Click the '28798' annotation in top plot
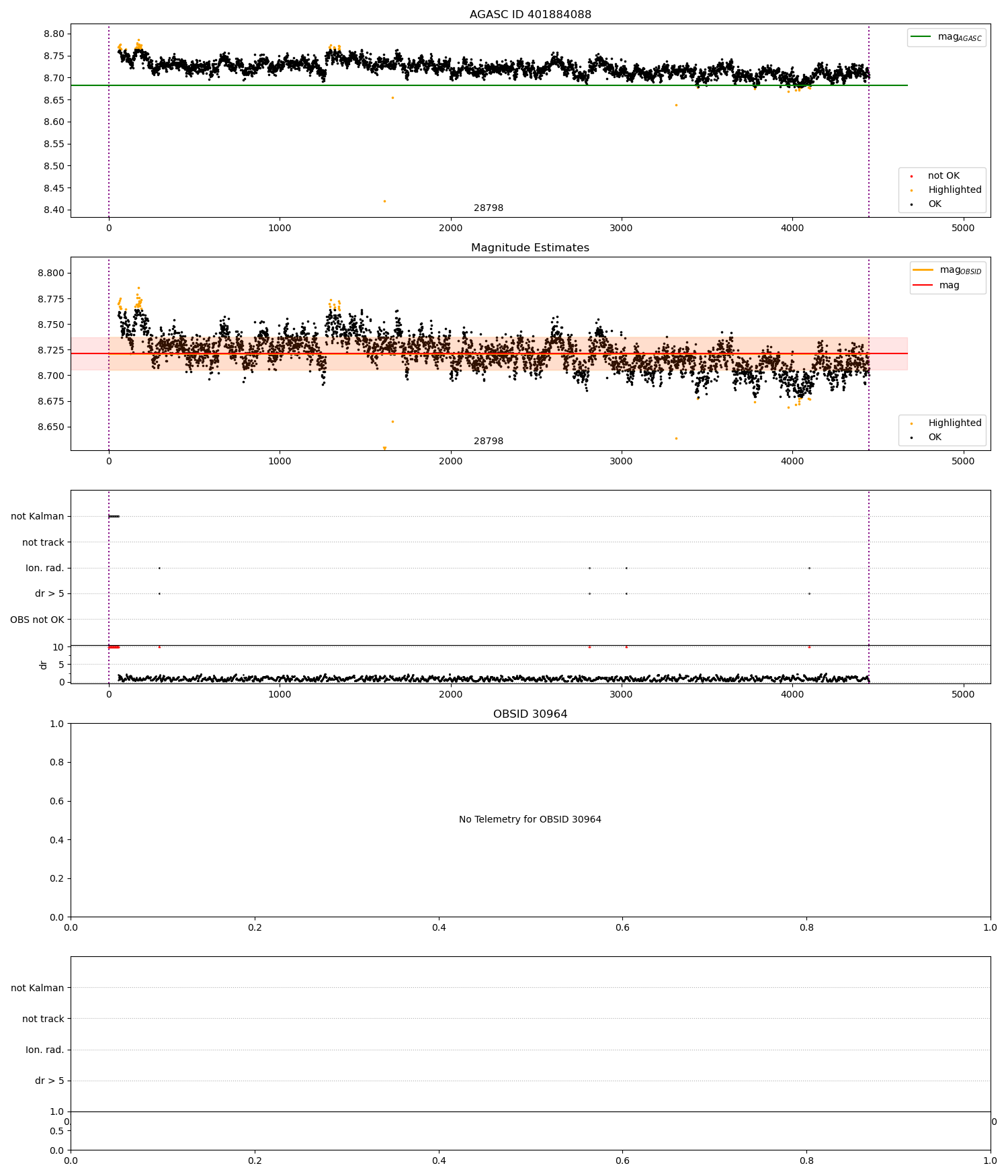The height and width of the screenshot is (1176, 1008). (489, 208)
